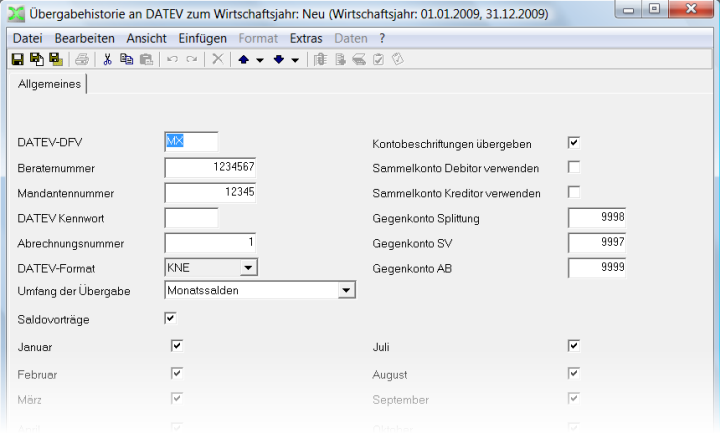Click the grayed clipboard-check icon
This screenshot has height=433, width=720.
[x=378, y=59]
